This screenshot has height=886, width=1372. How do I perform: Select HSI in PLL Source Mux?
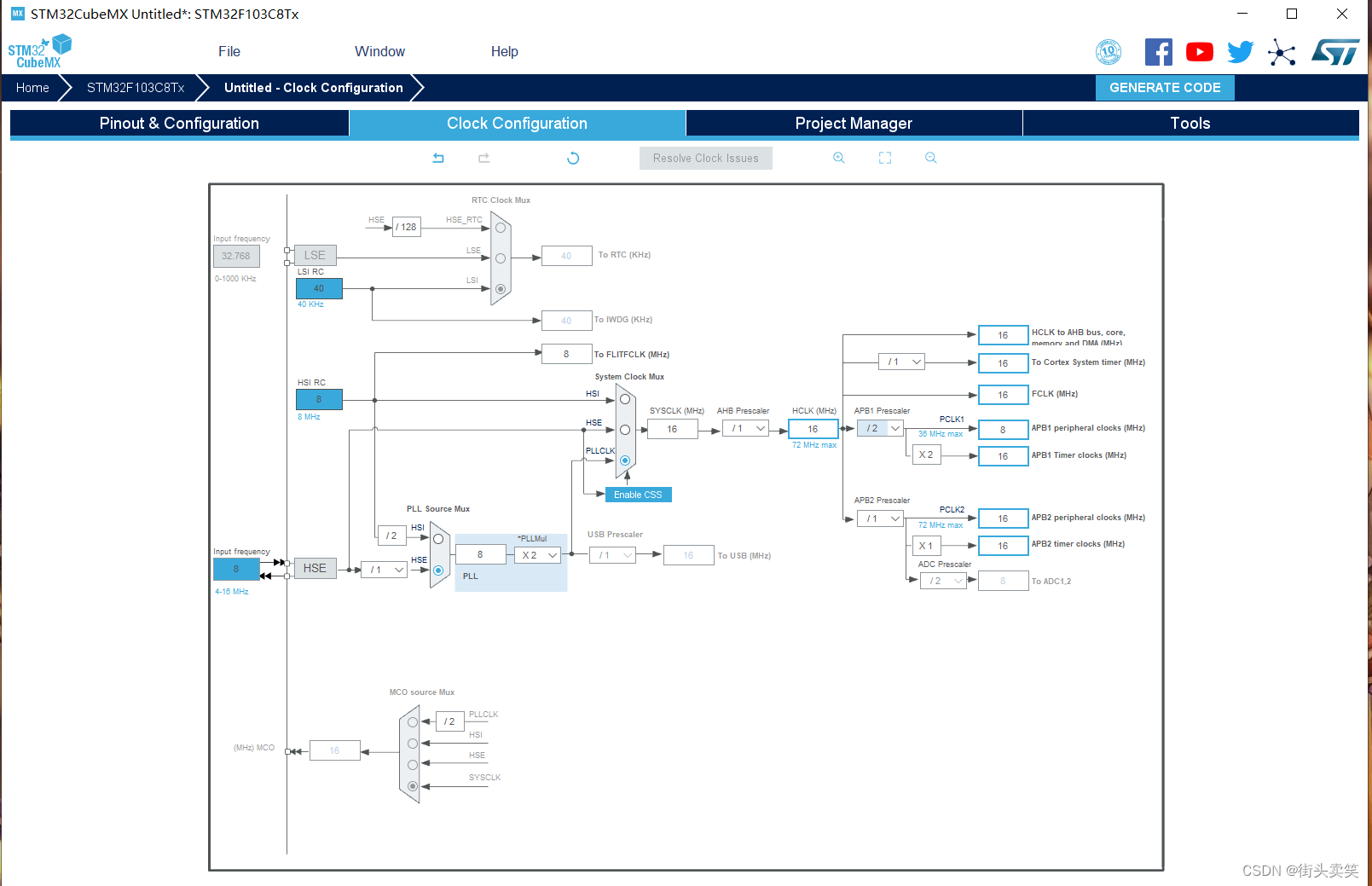coord(438,539)
